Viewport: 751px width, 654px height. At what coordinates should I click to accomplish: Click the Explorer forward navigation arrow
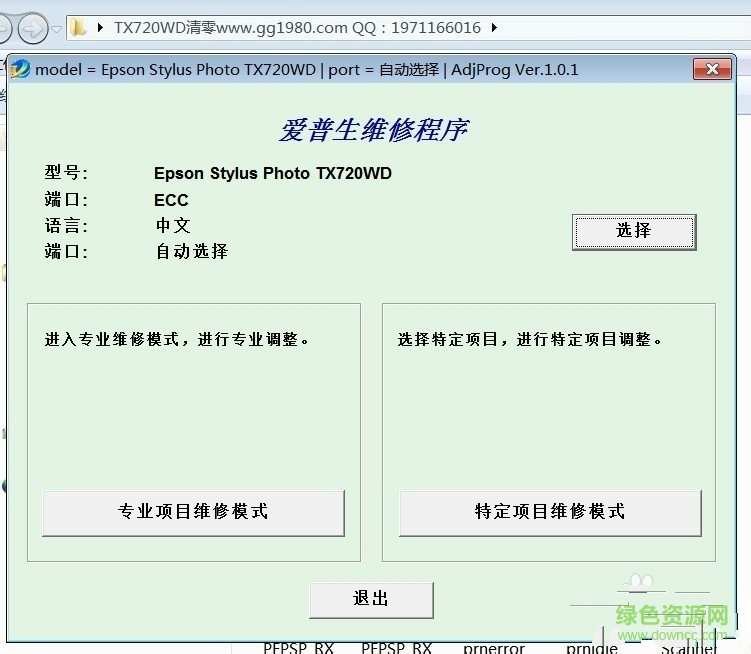pos(33,29)
